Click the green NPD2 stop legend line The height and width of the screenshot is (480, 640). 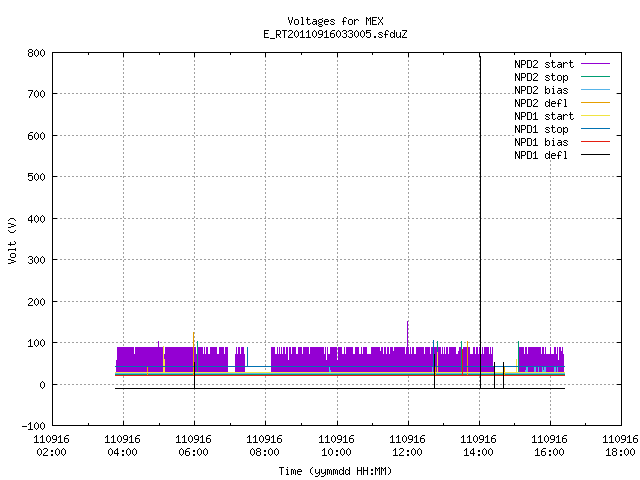coord(595,76)
